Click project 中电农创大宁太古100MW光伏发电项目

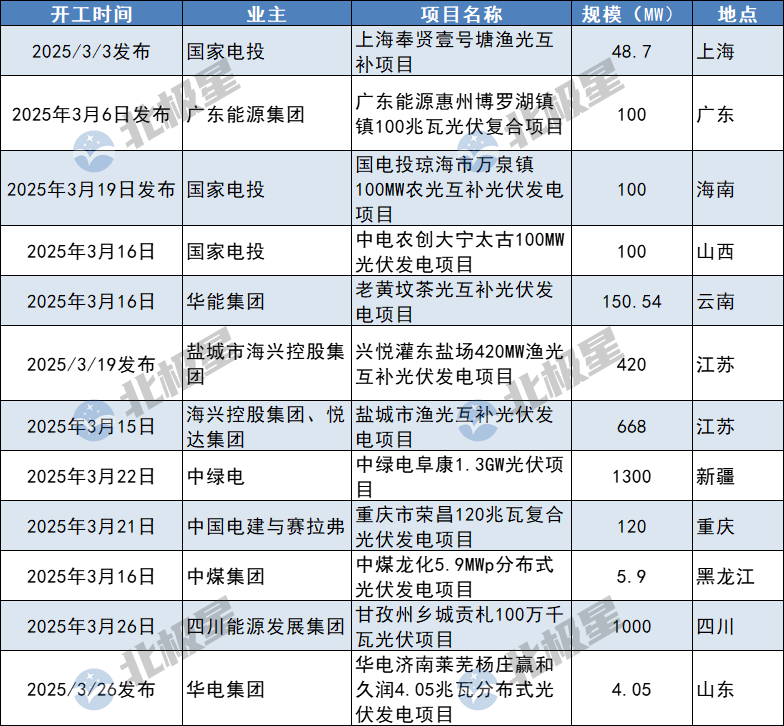[460, 252]
